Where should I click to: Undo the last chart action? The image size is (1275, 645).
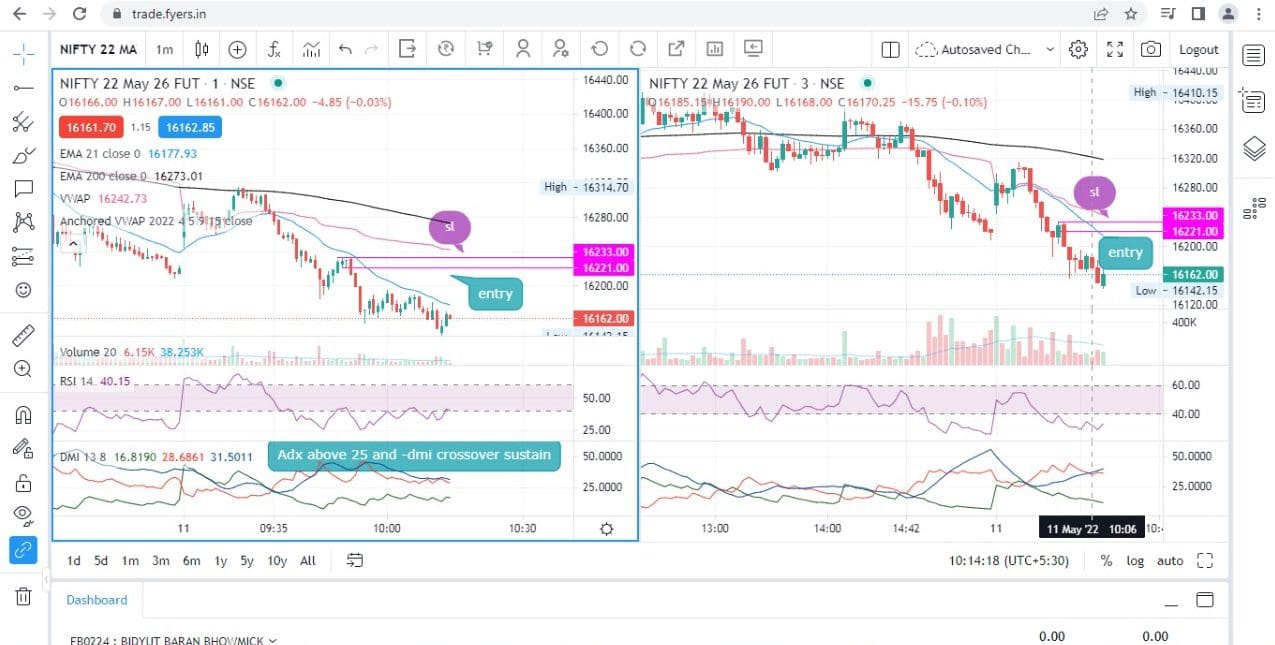[x=343, y=49]
